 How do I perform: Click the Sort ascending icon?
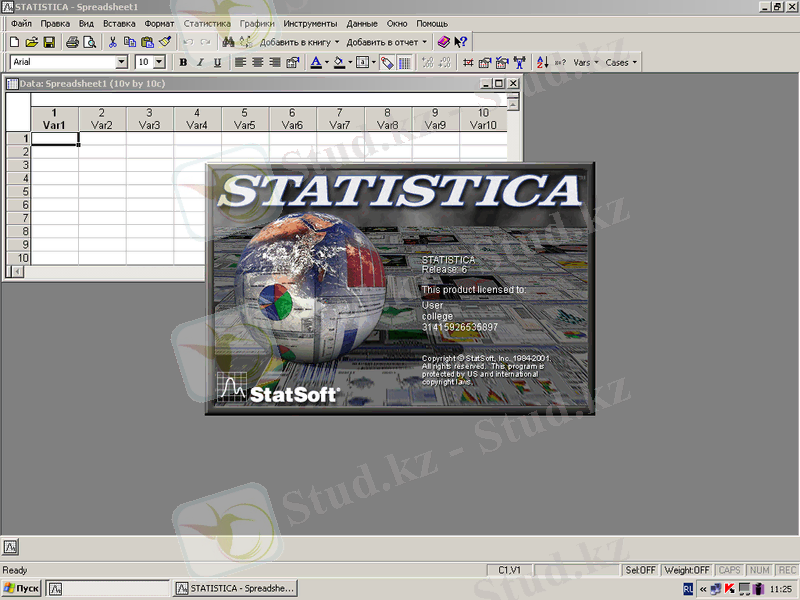(543, 62)
